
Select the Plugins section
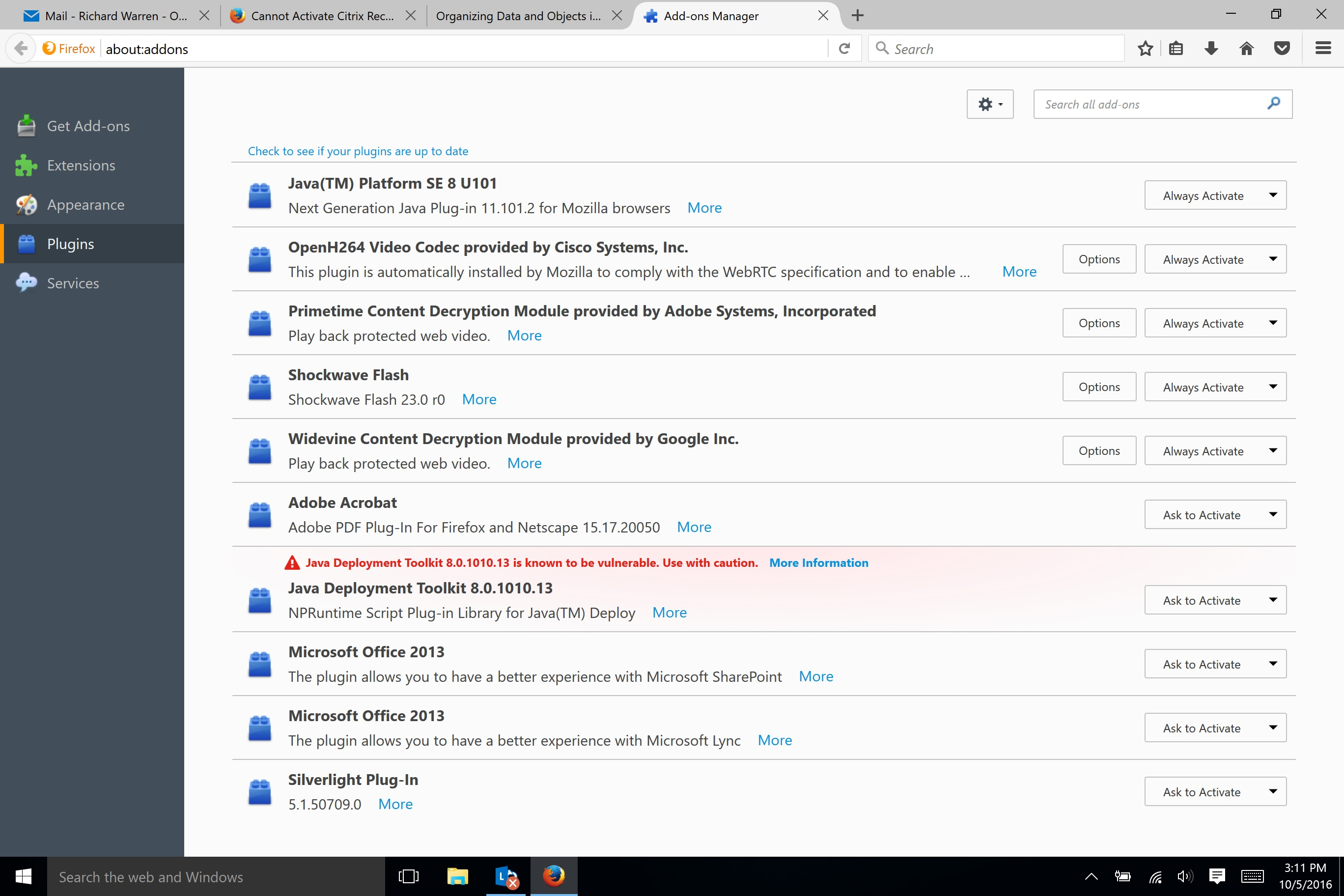pos(92,244)
